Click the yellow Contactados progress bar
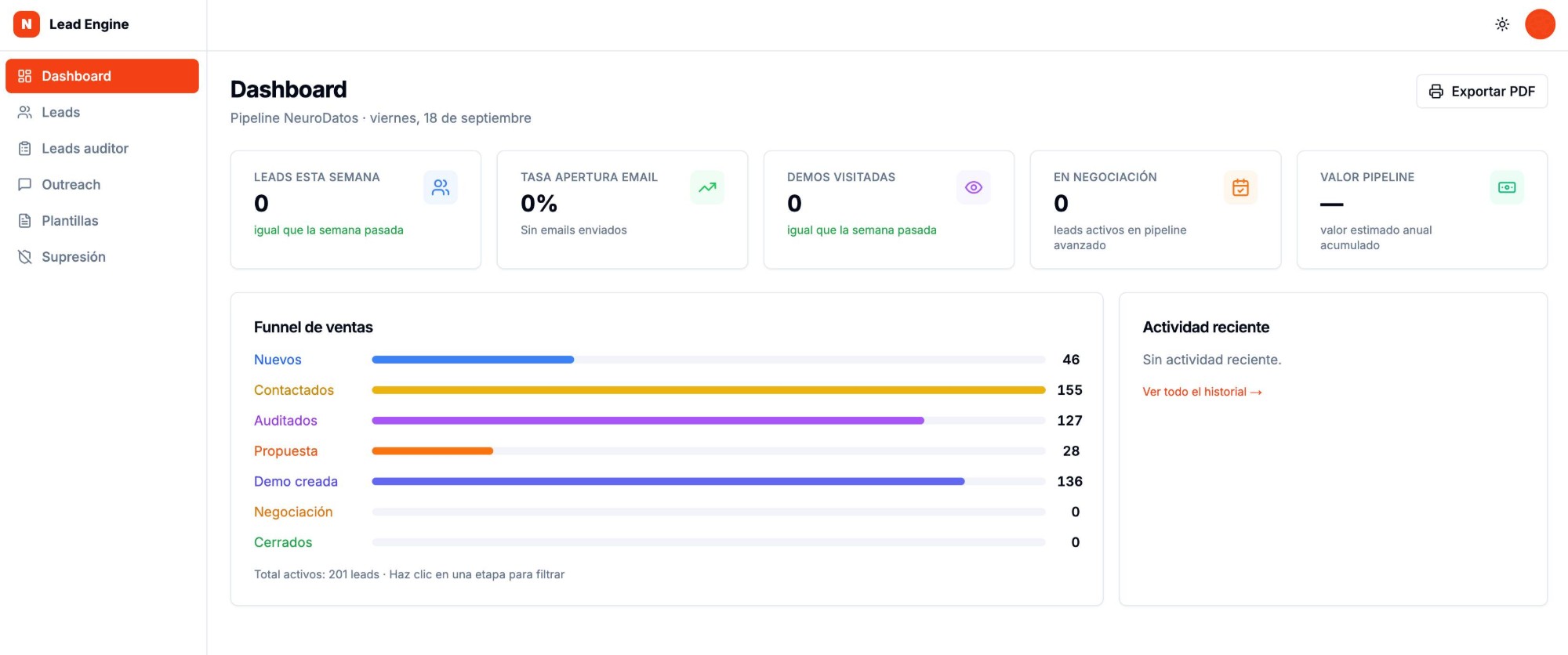This screenshot has height=655, width=1568. coord(709,390)
